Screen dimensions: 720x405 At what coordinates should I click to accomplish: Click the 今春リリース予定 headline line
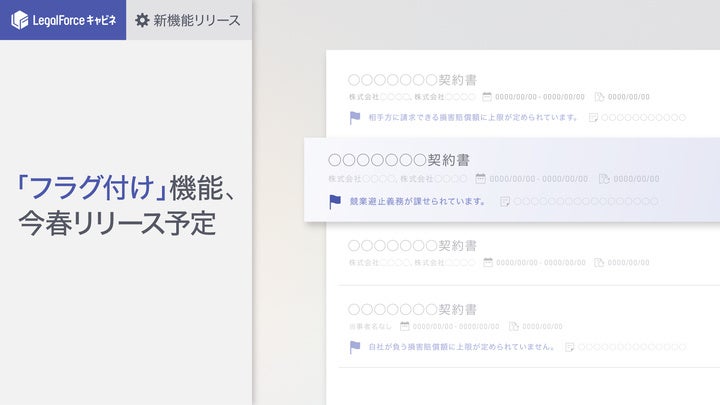tap(117, 223)
